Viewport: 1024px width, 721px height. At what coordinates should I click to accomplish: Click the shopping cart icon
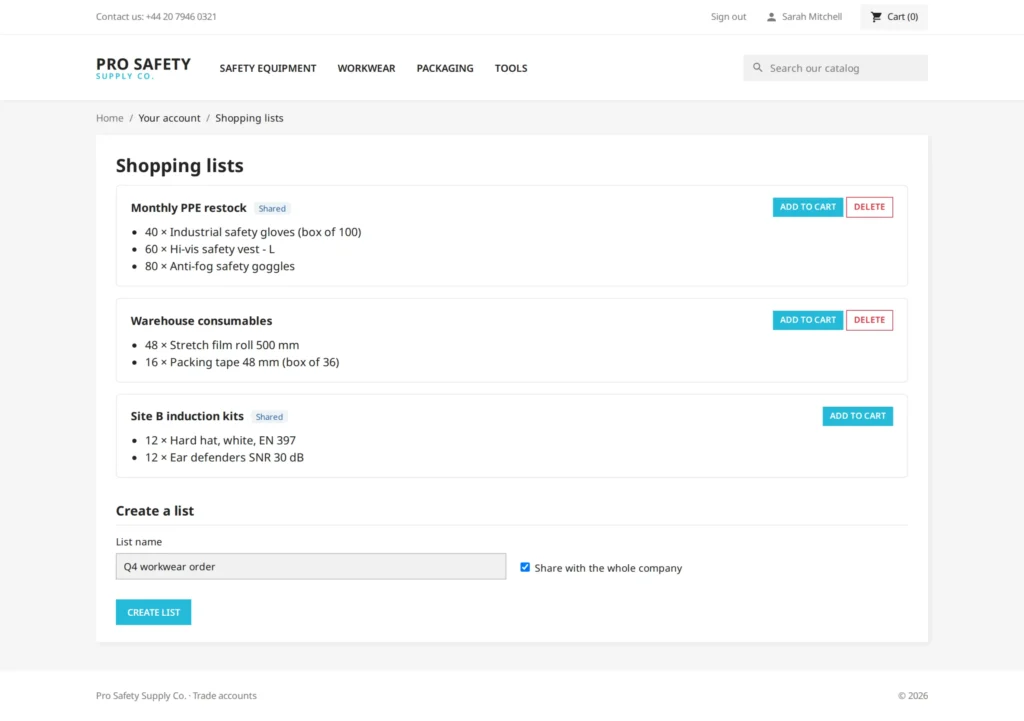[876, 17]
